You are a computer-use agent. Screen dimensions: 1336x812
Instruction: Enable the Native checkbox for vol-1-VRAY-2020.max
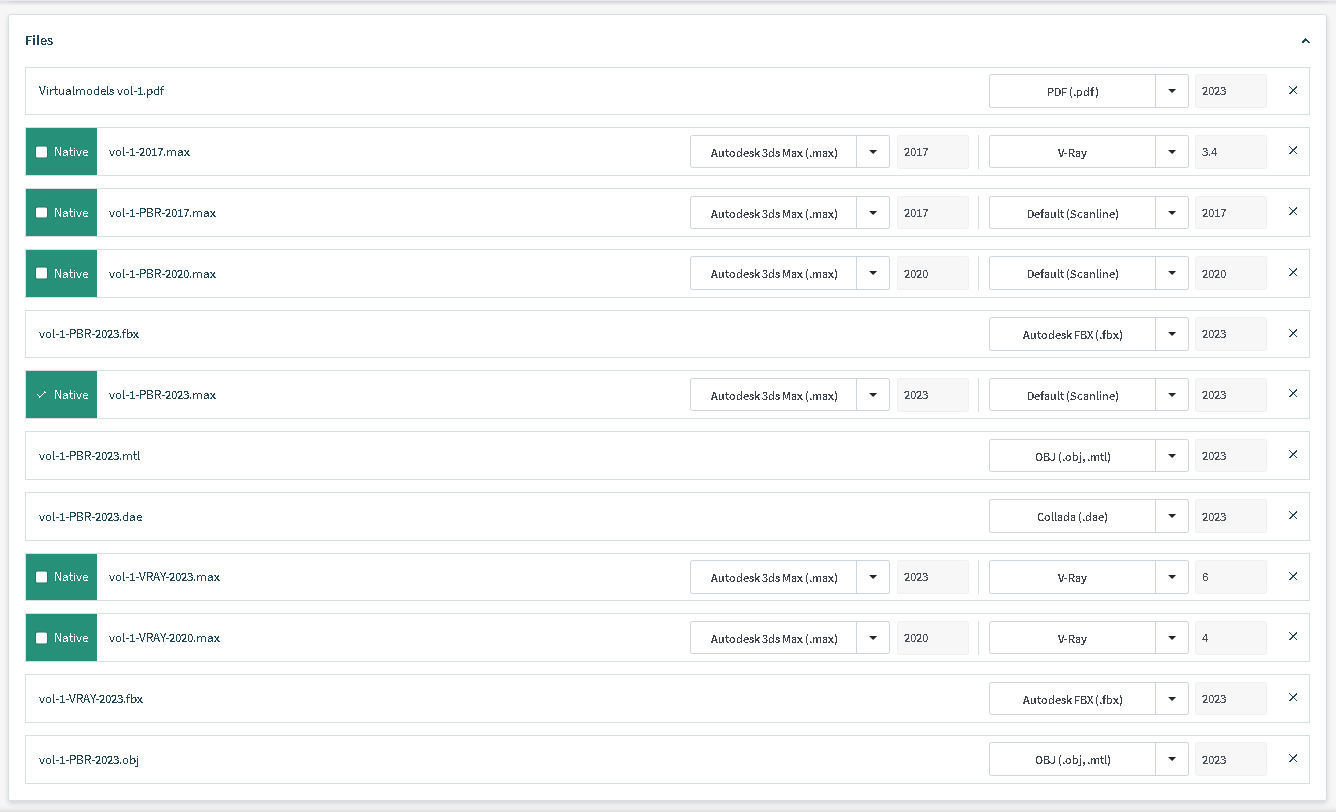click(x=41, y=638)
